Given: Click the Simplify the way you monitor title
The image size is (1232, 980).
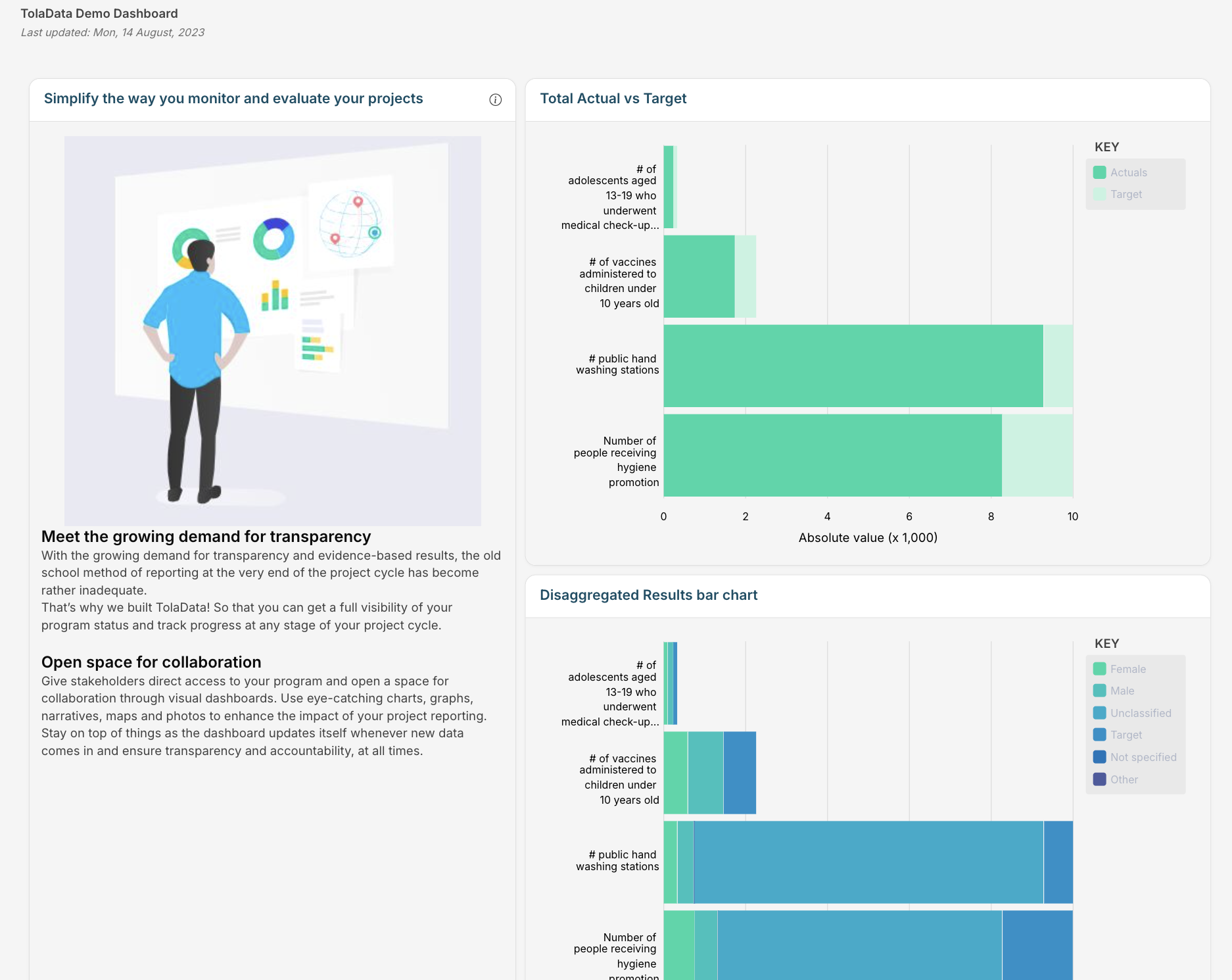Looking at the screenshot, I should tap(233, 99).
